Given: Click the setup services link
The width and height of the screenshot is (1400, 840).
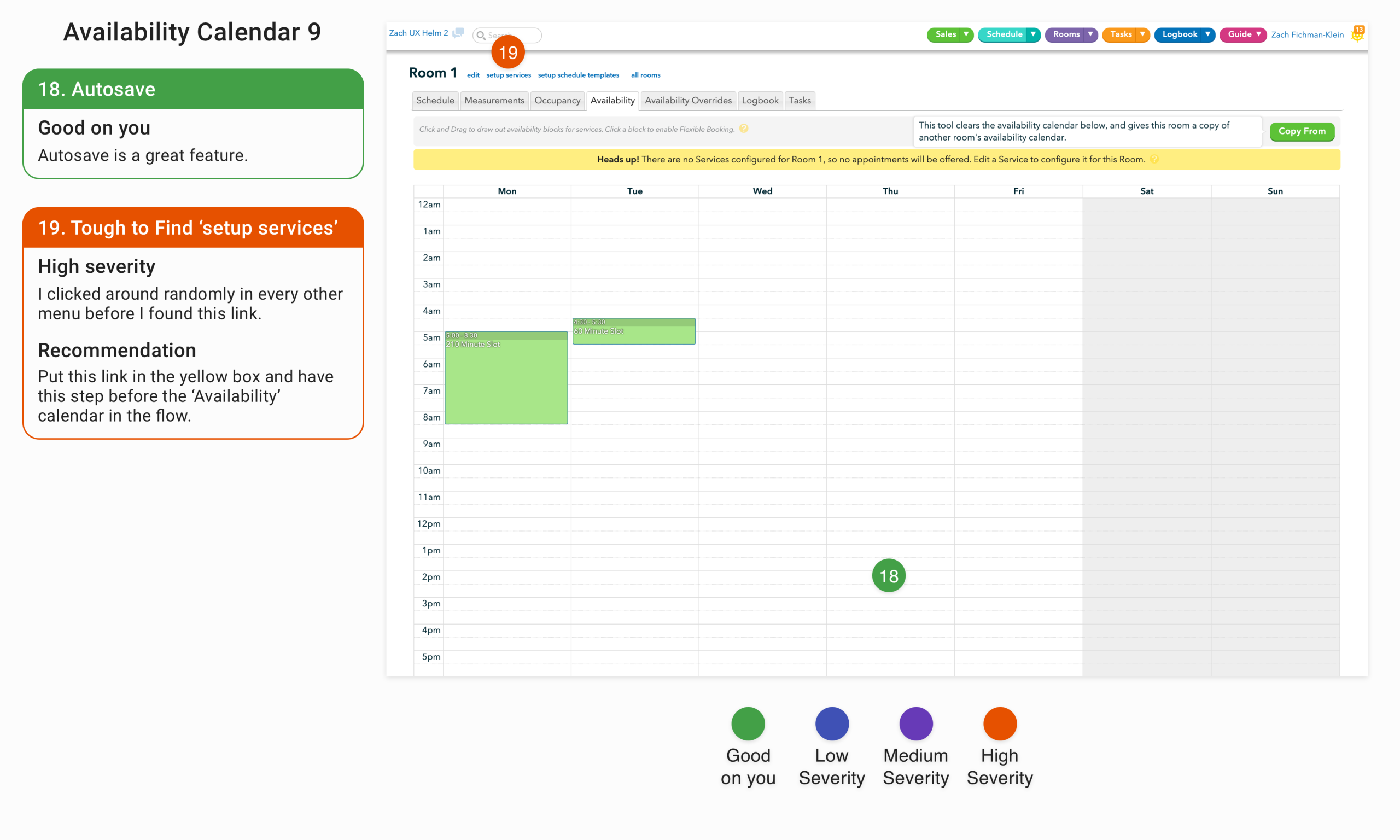Looking at the screenshot, I should [x=508, y=75].
